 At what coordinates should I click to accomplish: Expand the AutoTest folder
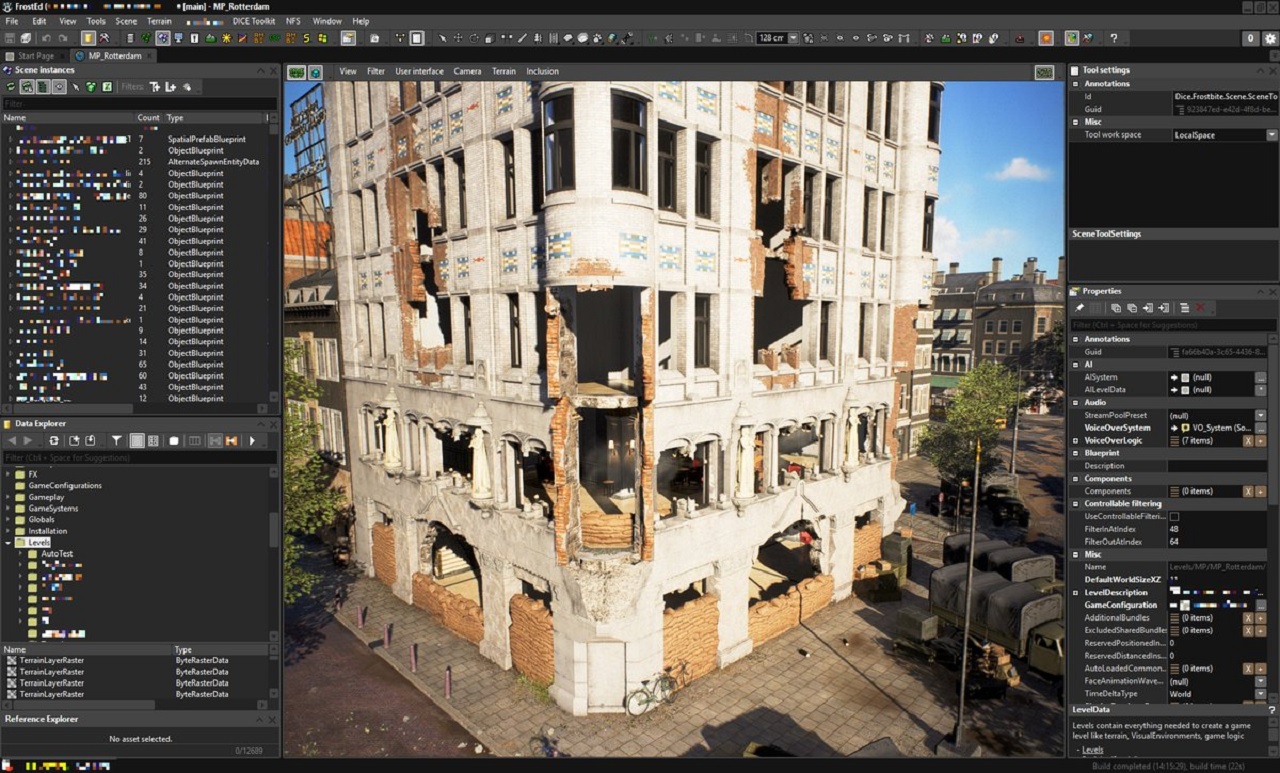[x=22, y=553]
